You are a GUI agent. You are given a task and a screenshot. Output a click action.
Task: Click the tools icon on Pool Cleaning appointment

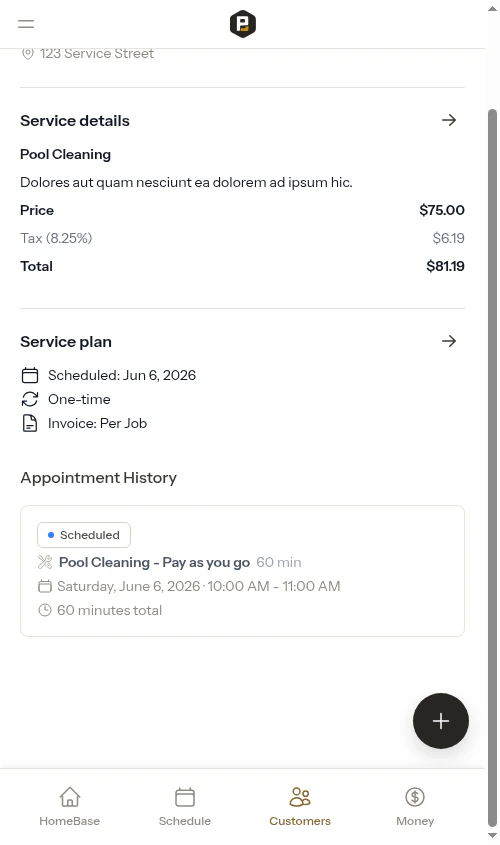(x=45, y=562)
